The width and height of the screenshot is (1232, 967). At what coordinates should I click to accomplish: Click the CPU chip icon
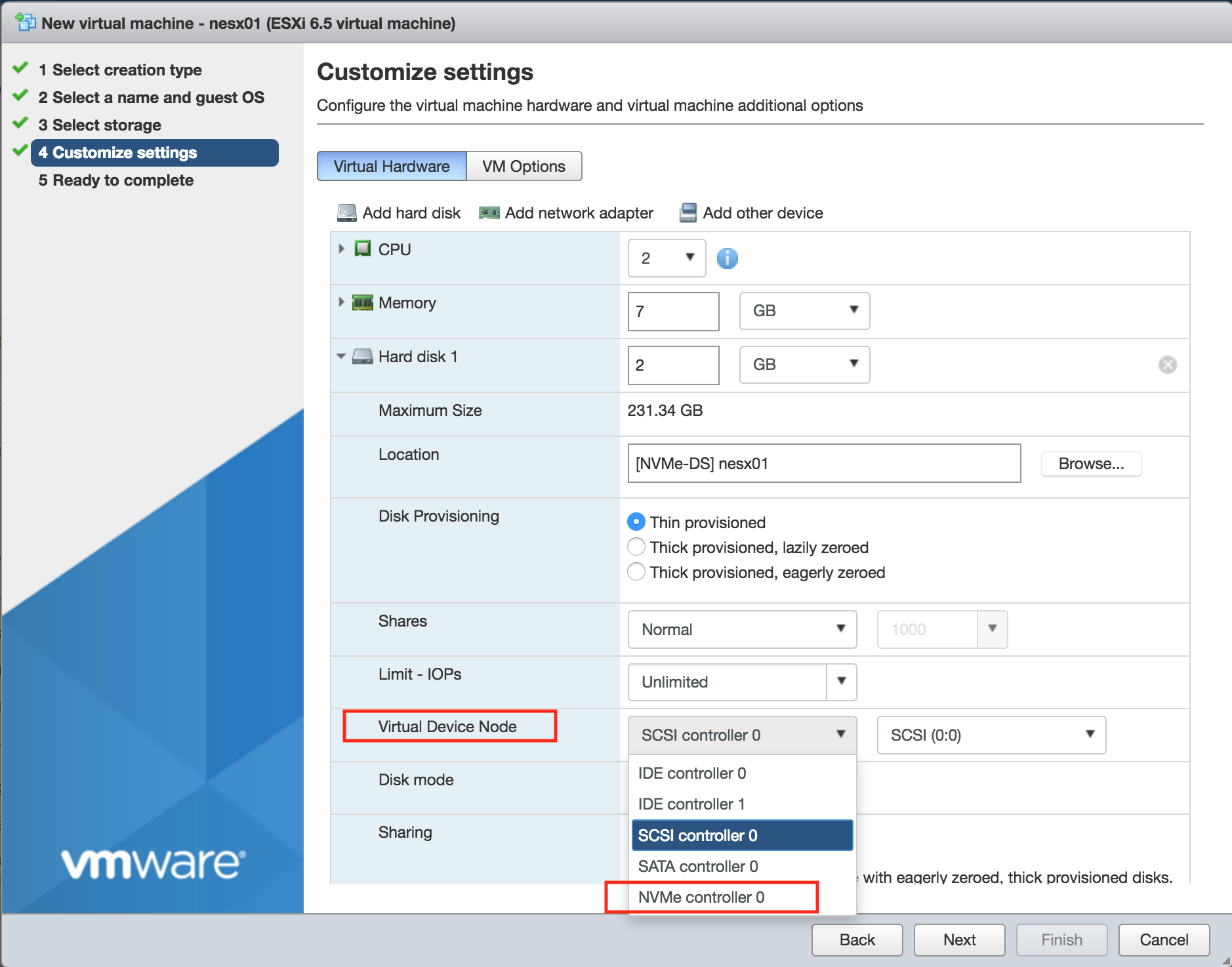[362, 249]
